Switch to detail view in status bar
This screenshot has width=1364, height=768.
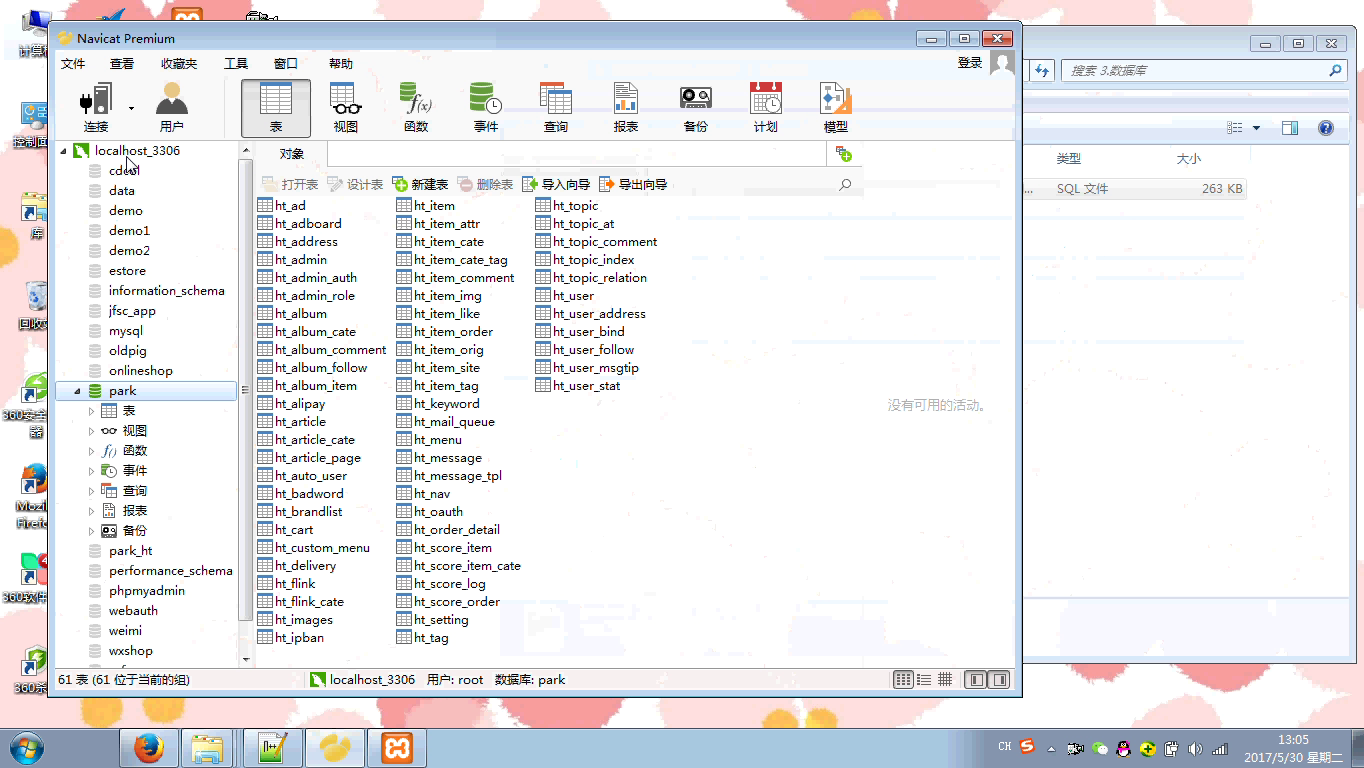pyautogui.click(x=924, y=679)
